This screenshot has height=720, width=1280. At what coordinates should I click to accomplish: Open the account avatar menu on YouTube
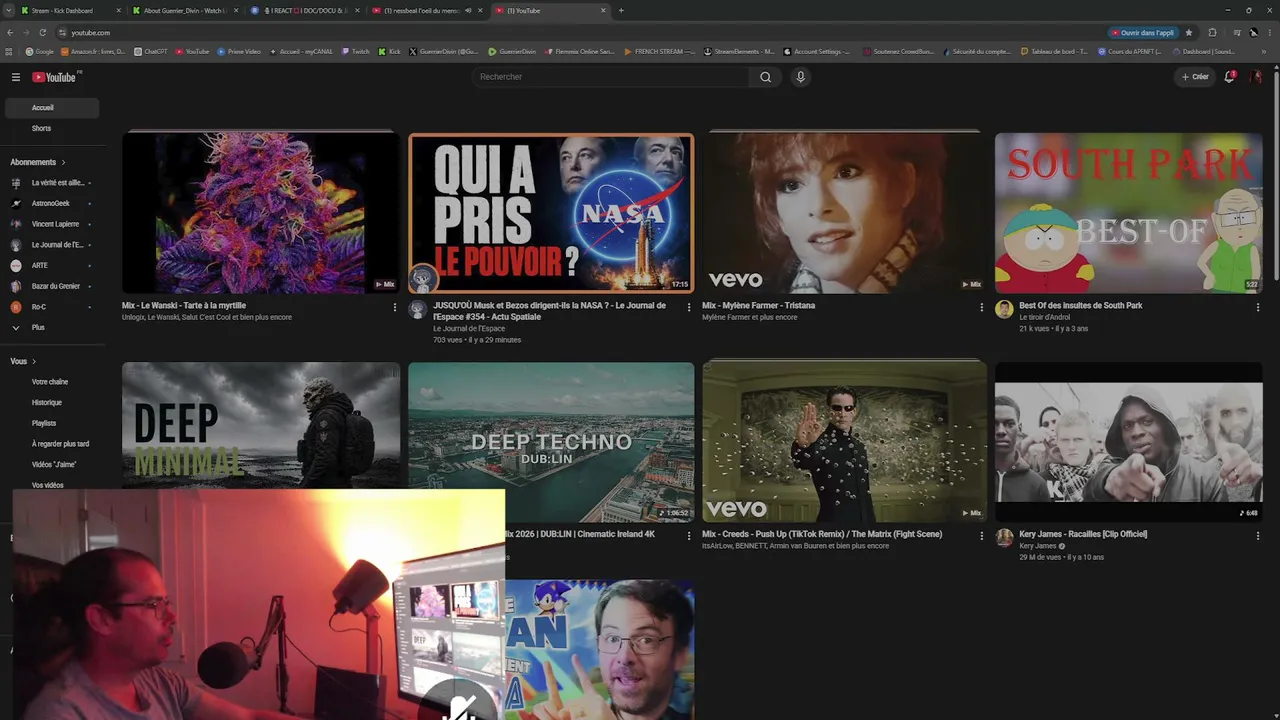(x=1256, y=77)
